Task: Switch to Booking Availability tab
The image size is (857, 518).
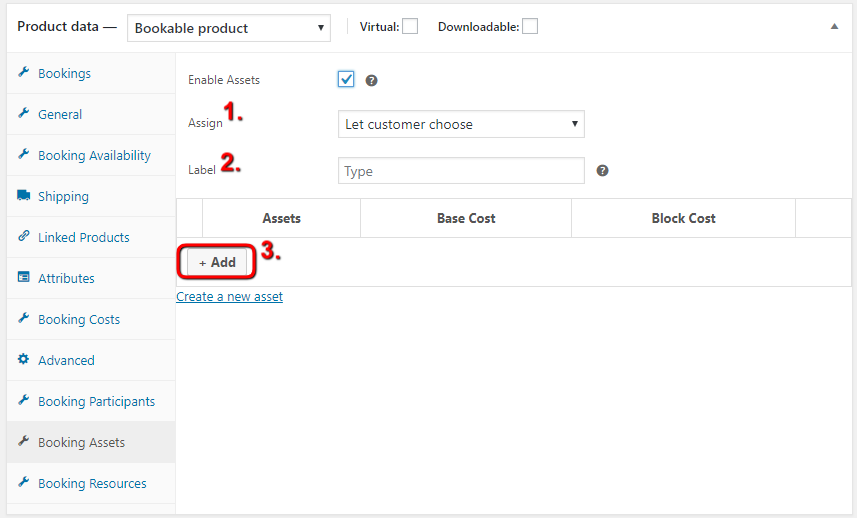Action: [91, 155]
